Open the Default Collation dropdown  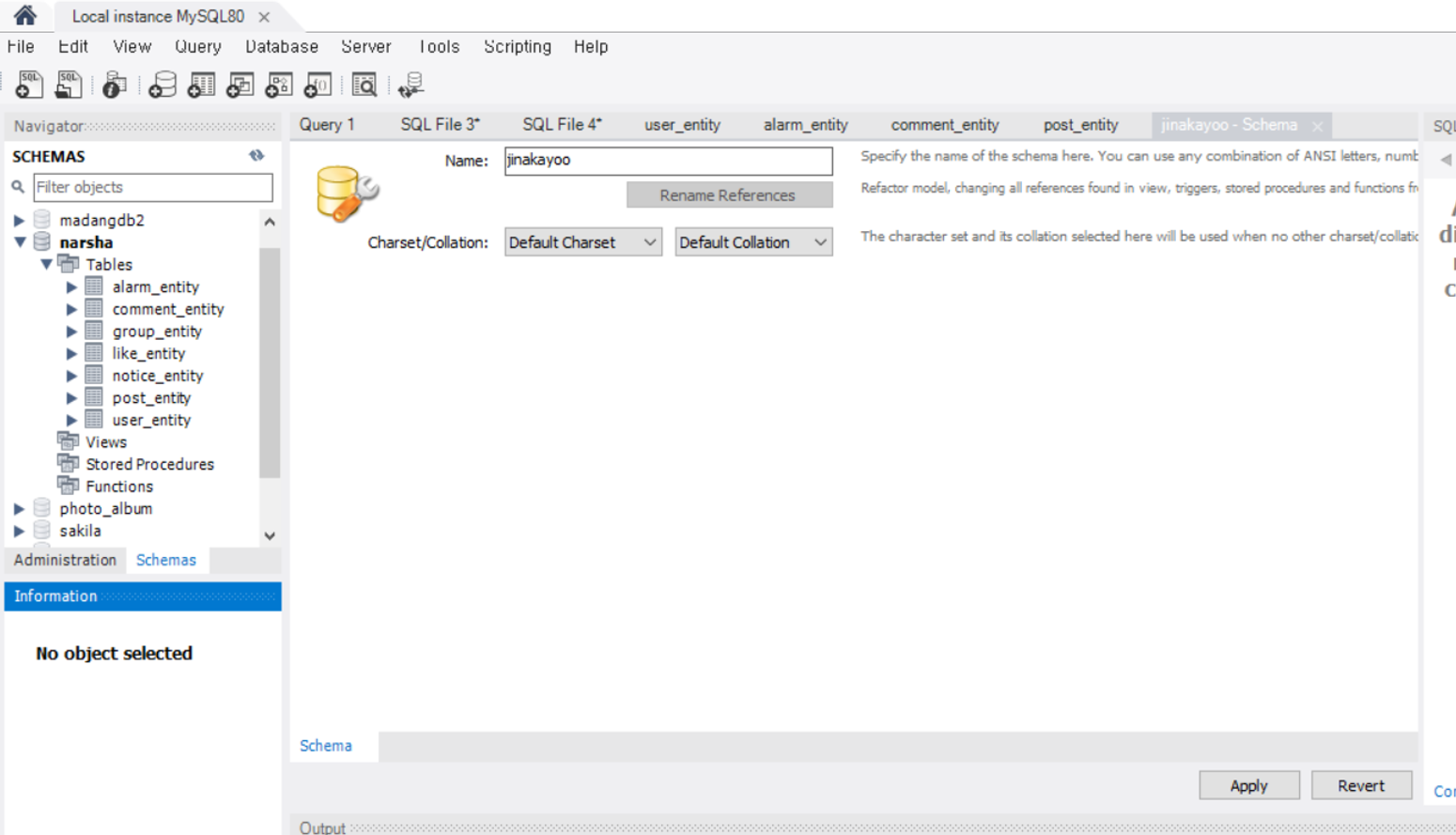click(x=753, y=242)
